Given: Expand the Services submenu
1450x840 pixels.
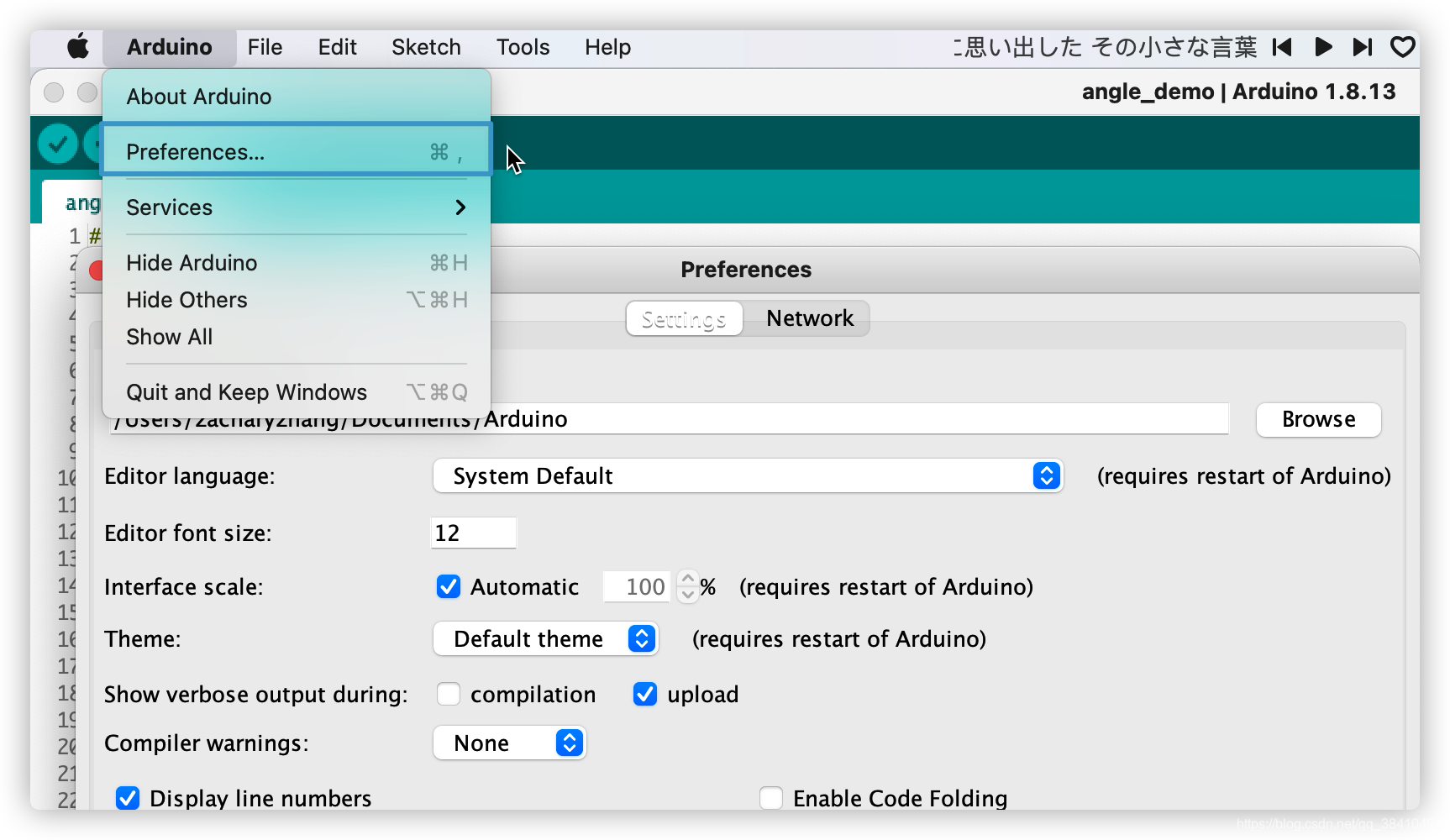Looking at the screenshot, I should (x=297, y=207).
